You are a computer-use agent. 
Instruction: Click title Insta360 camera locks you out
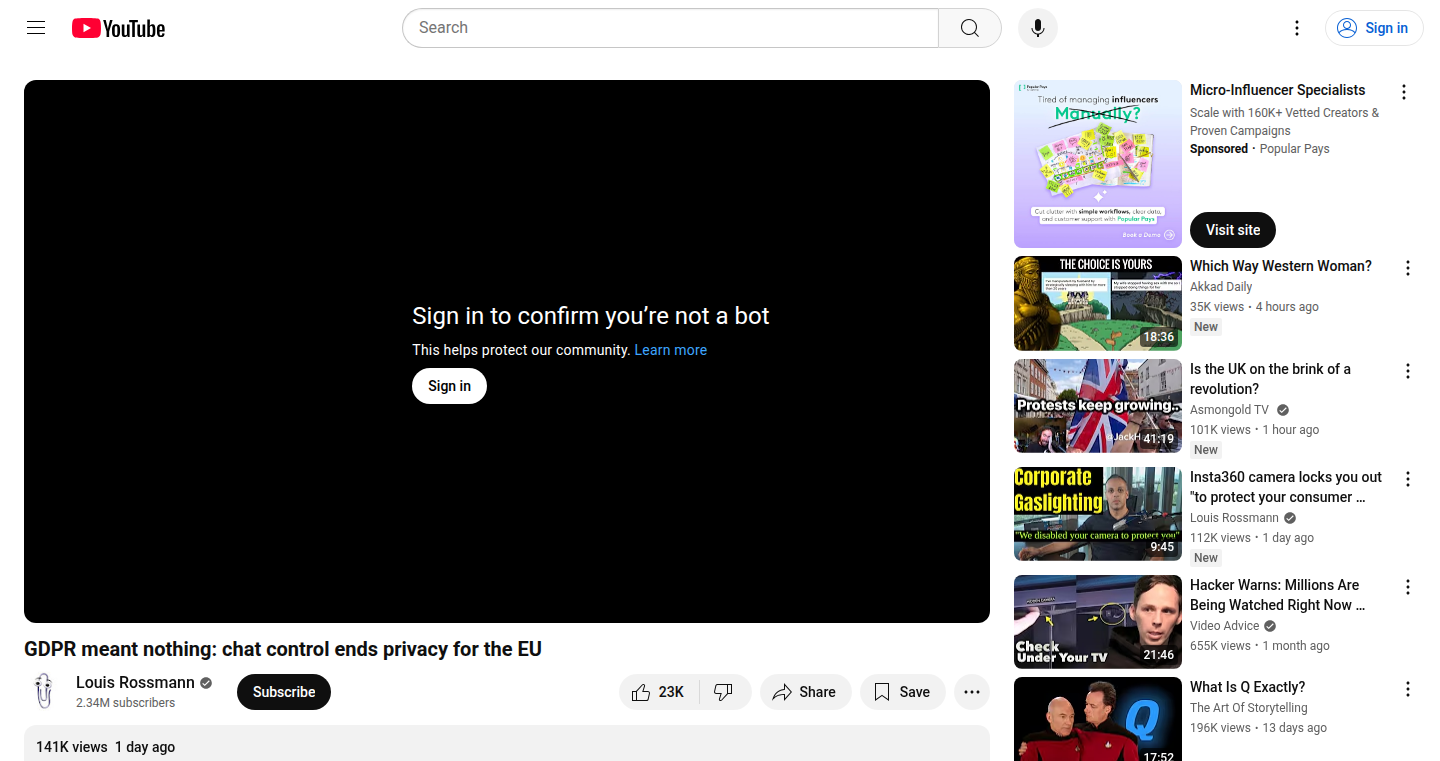tap(1286, 487)
